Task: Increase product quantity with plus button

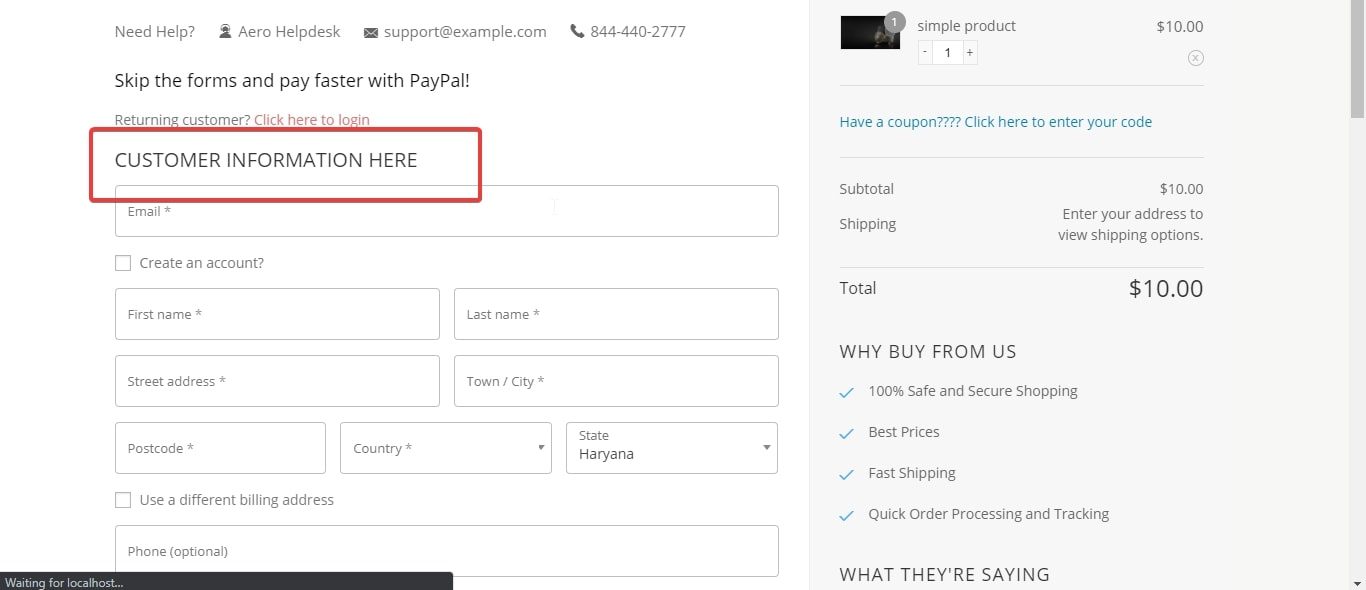Action: [970, 52]
